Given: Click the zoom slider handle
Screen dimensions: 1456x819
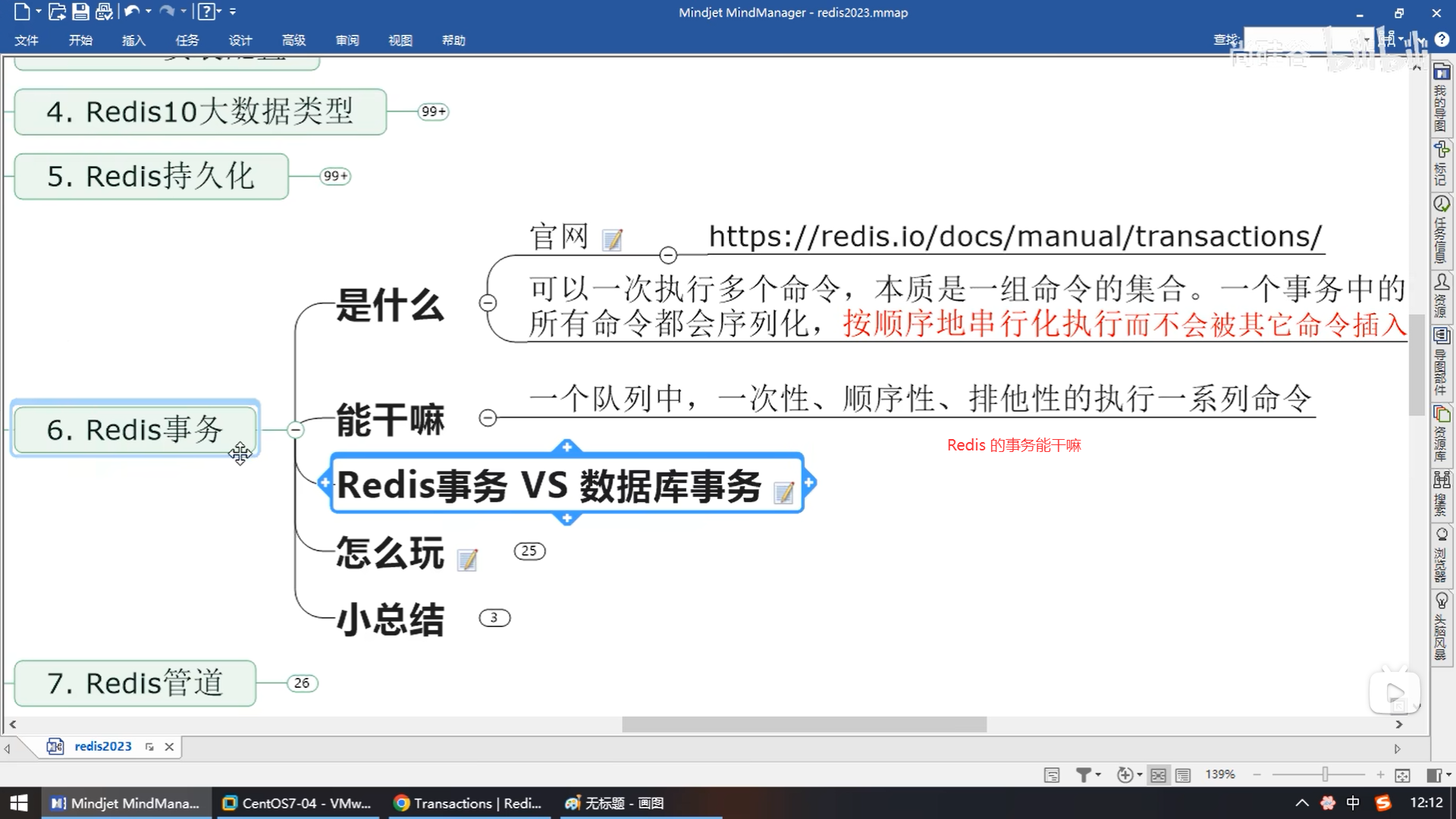Looking at the screenshot, I should click(1325, 774).
